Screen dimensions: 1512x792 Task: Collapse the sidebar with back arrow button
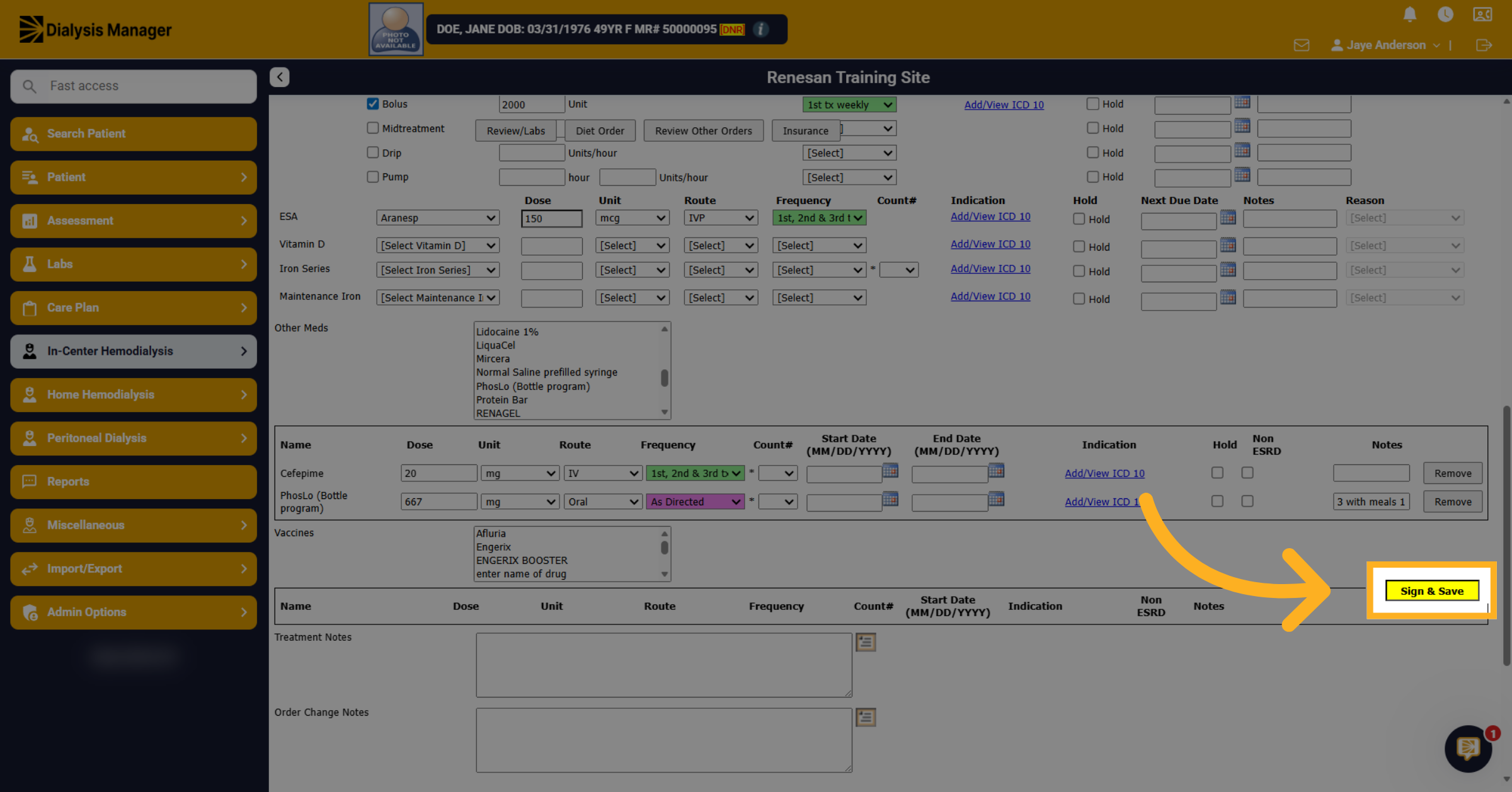tap(280, 77)
